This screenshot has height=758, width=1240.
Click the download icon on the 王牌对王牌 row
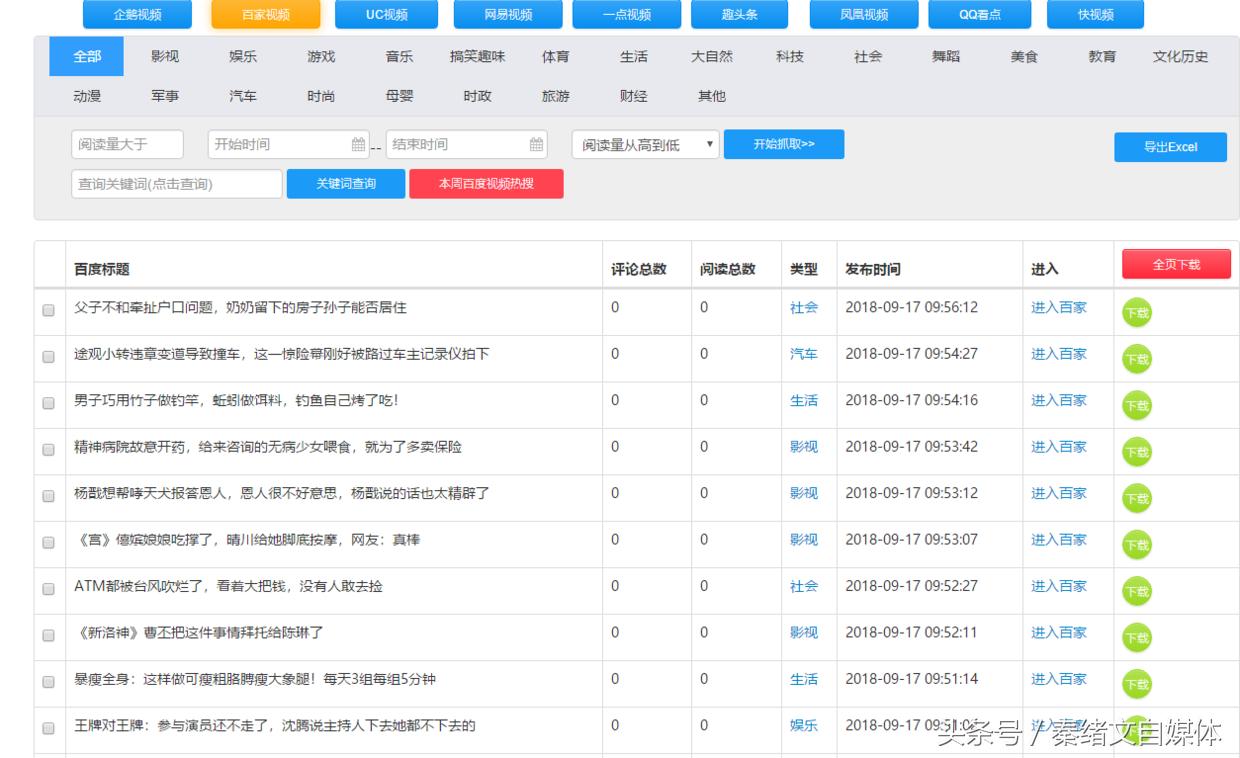click(x=1136, y=730)
